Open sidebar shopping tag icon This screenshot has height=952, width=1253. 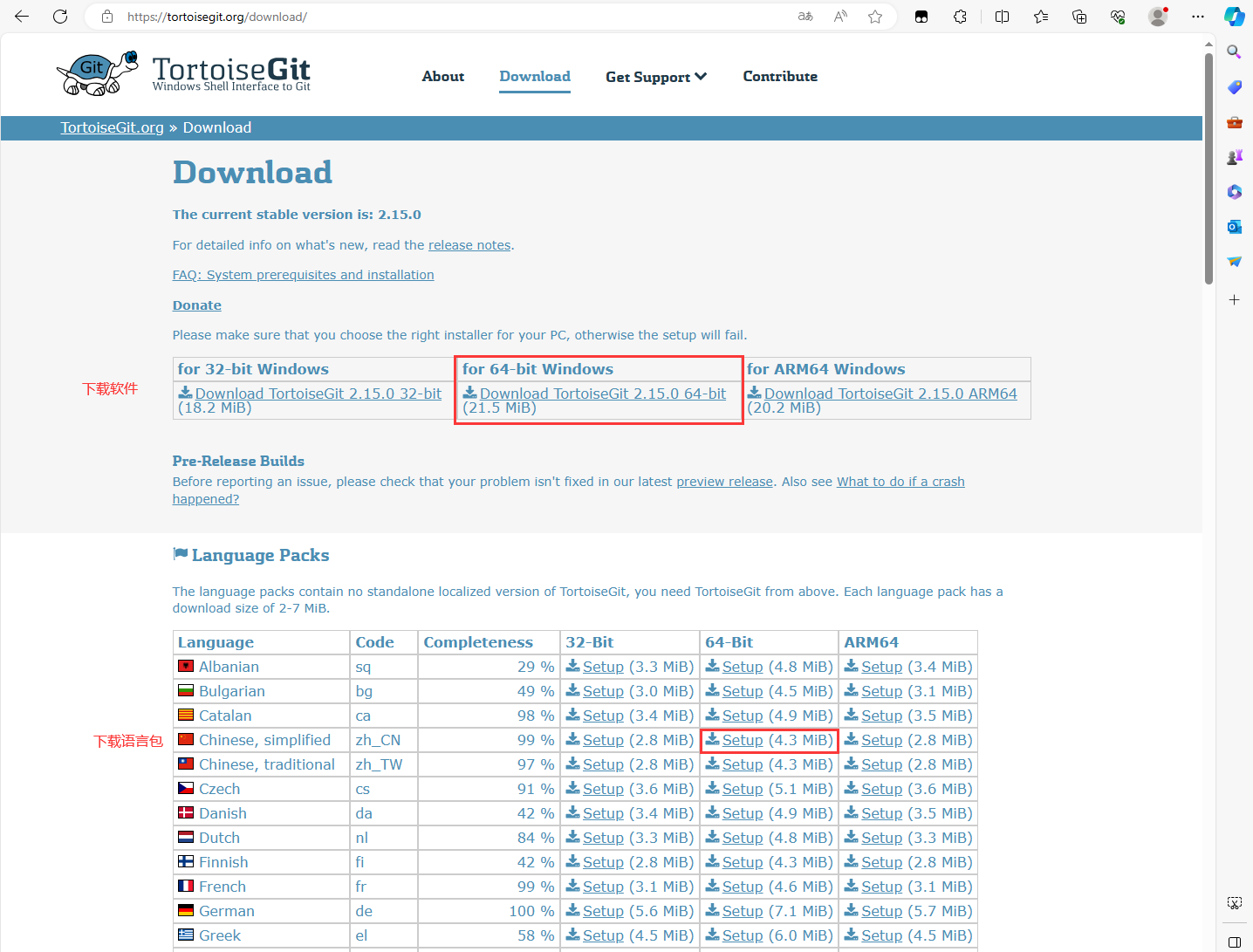[x=1234, y=87]
